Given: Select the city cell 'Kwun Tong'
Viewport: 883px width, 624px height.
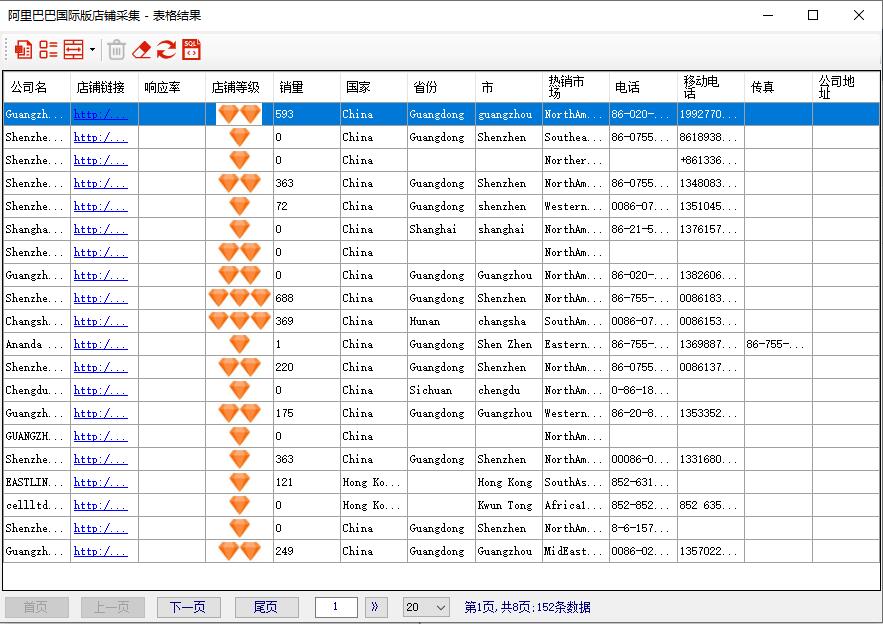Looking at the screenshot, I should (x=509, y=505).
